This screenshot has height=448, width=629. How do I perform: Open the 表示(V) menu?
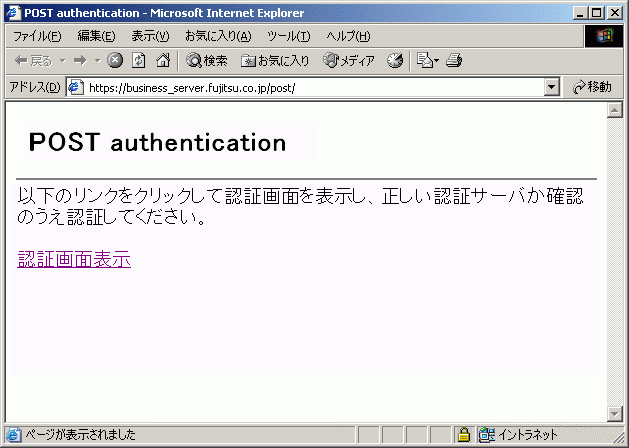pos(150,36)
